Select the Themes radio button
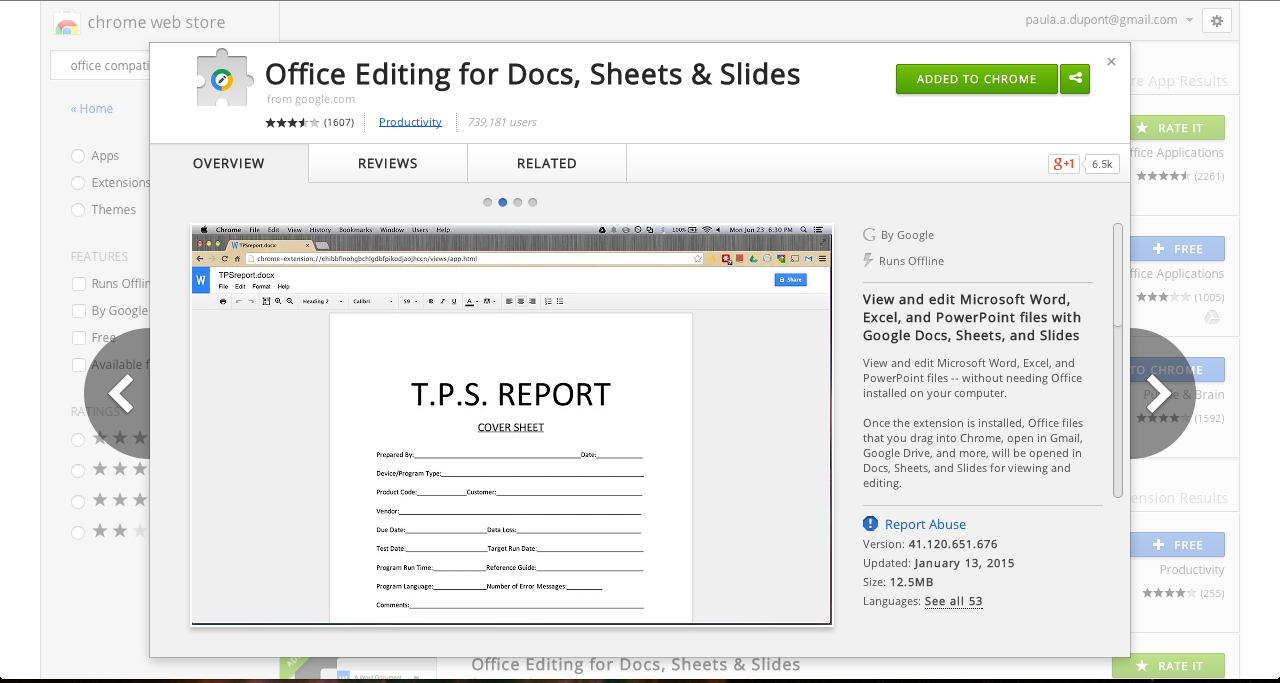 pyautogui.click(x=78, y=210)
